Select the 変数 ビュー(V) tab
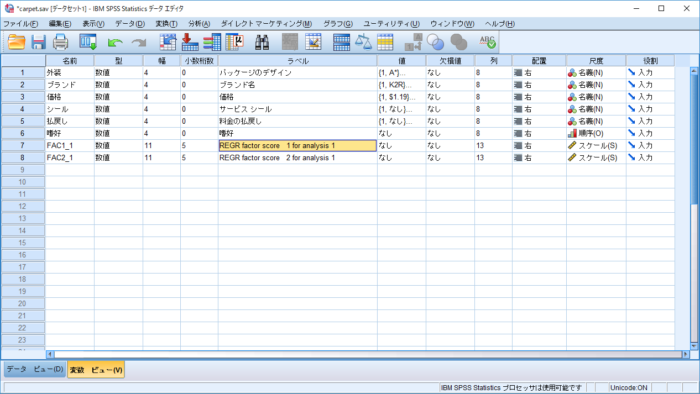The width and height of the screenshot is (700, 394). 96,370
